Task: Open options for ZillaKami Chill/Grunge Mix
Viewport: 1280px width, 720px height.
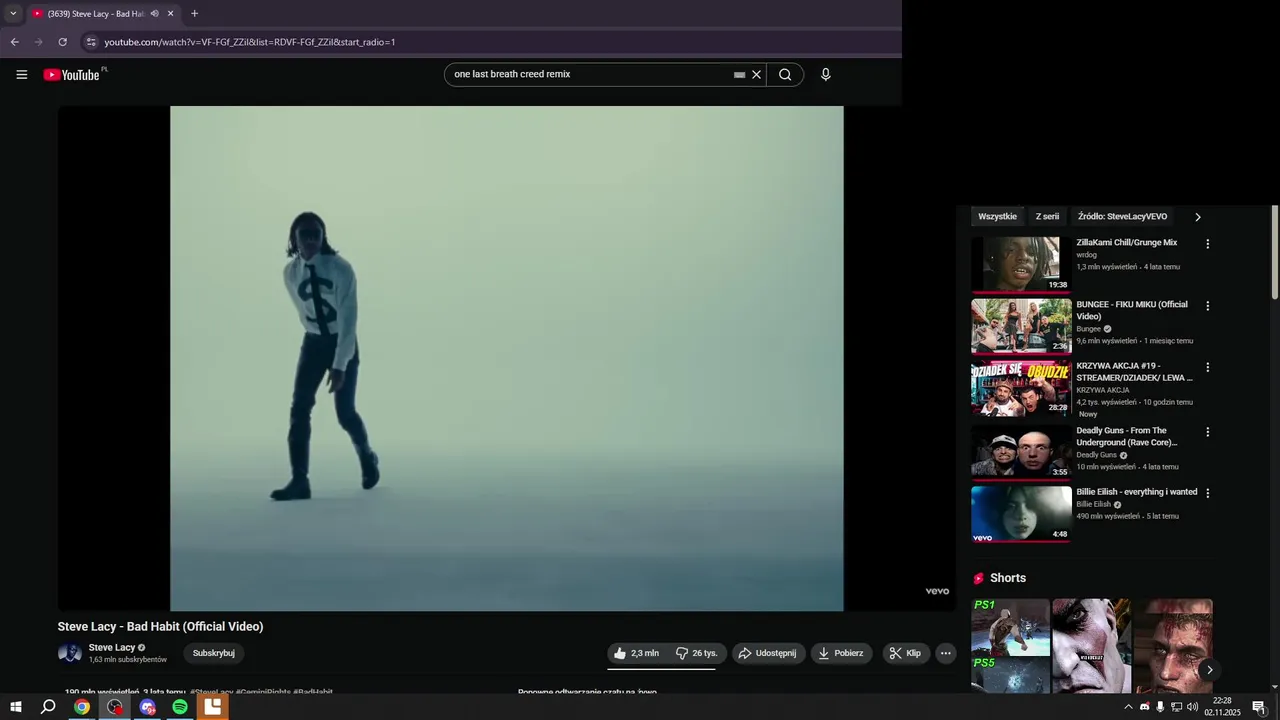Action: point(1207,244)
